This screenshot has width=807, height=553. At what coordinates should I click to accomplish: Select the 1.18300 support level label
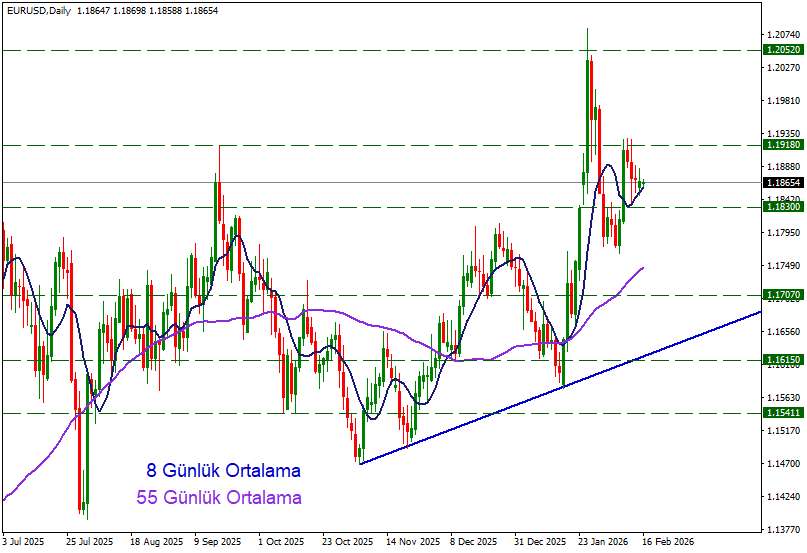pyautogui.click(x=782, y=207)
